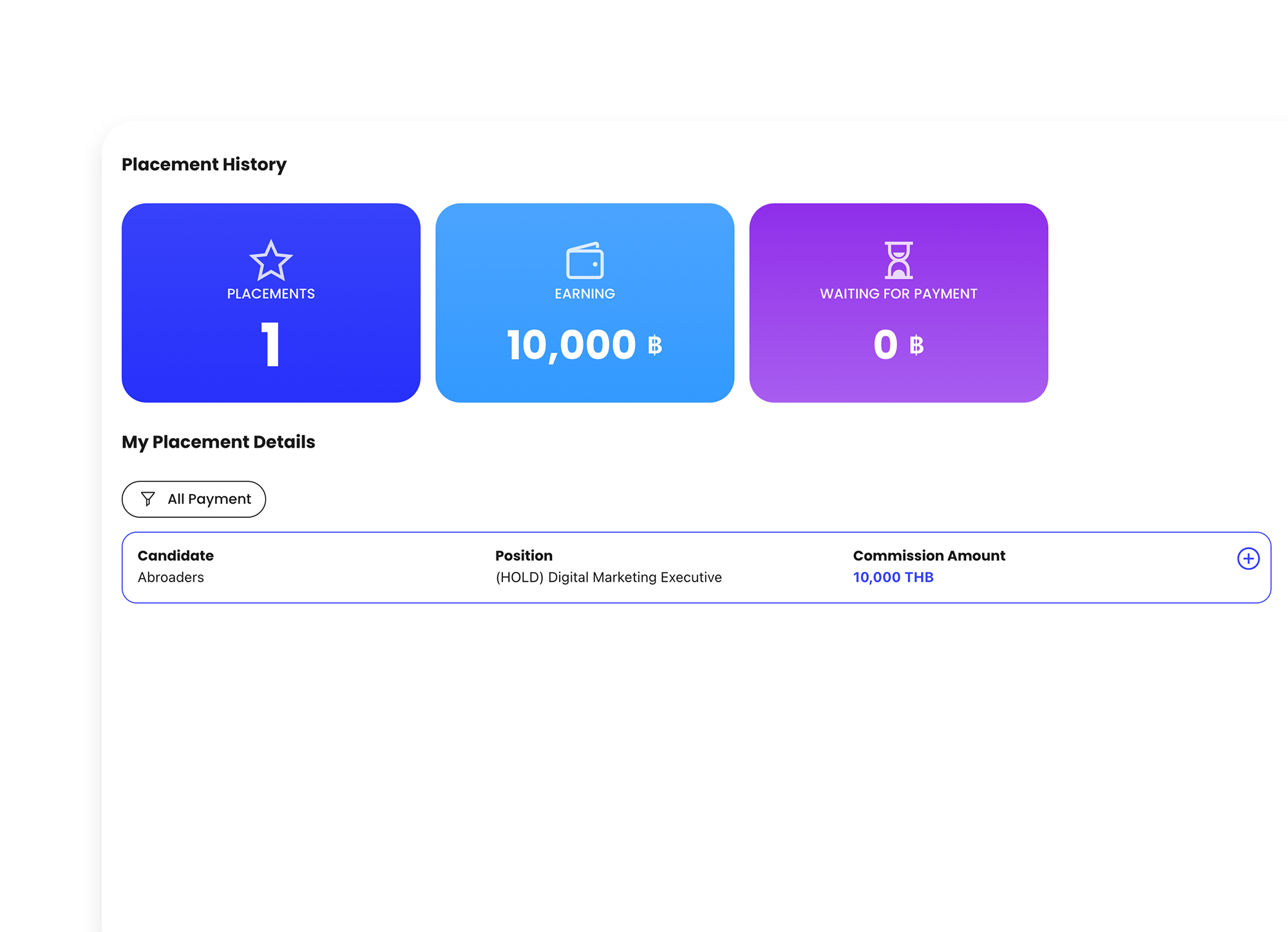Click the Placement History heading

coord(204,164)
